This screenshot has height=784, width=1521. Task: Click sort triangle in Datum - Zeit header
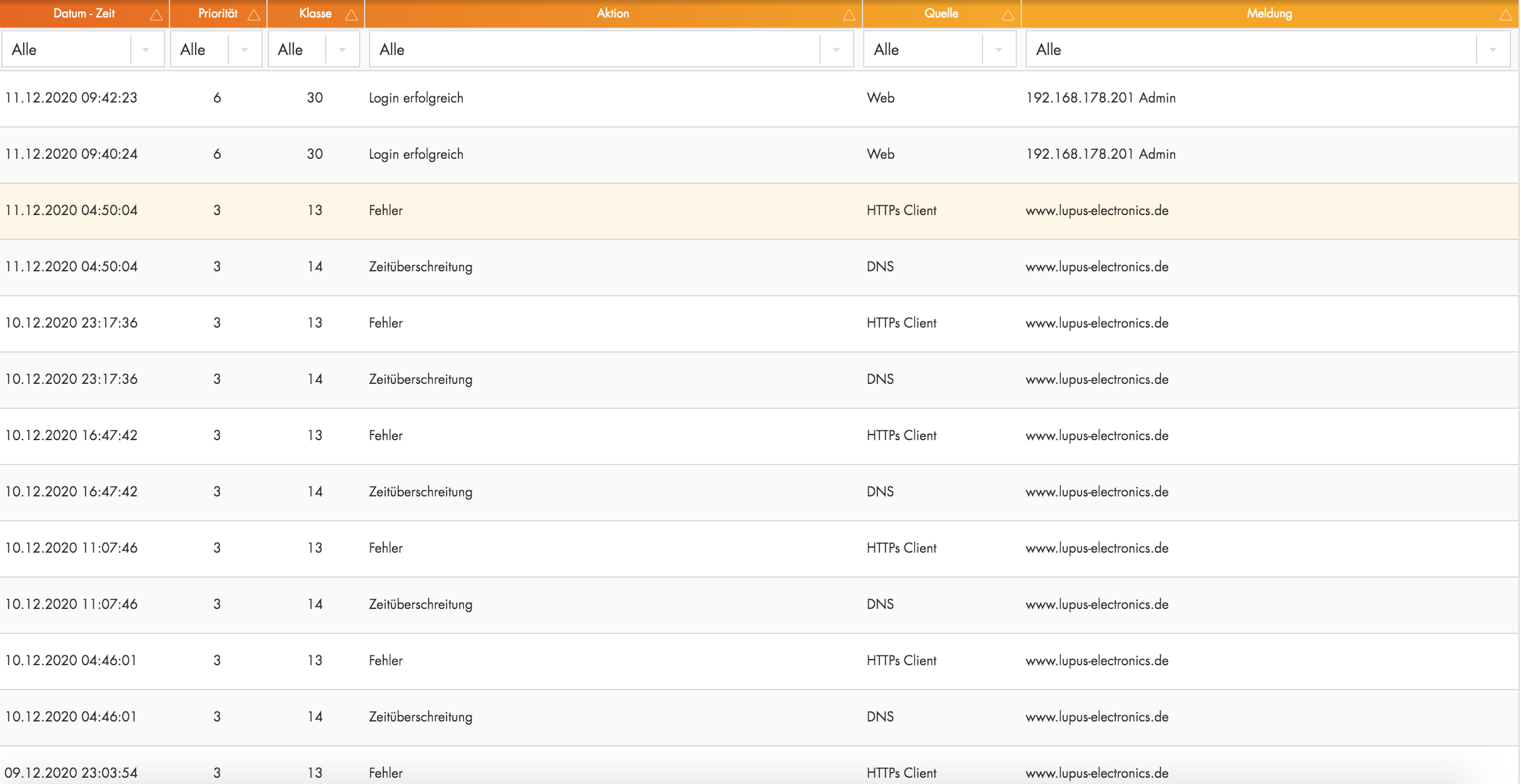coord(156,15)
